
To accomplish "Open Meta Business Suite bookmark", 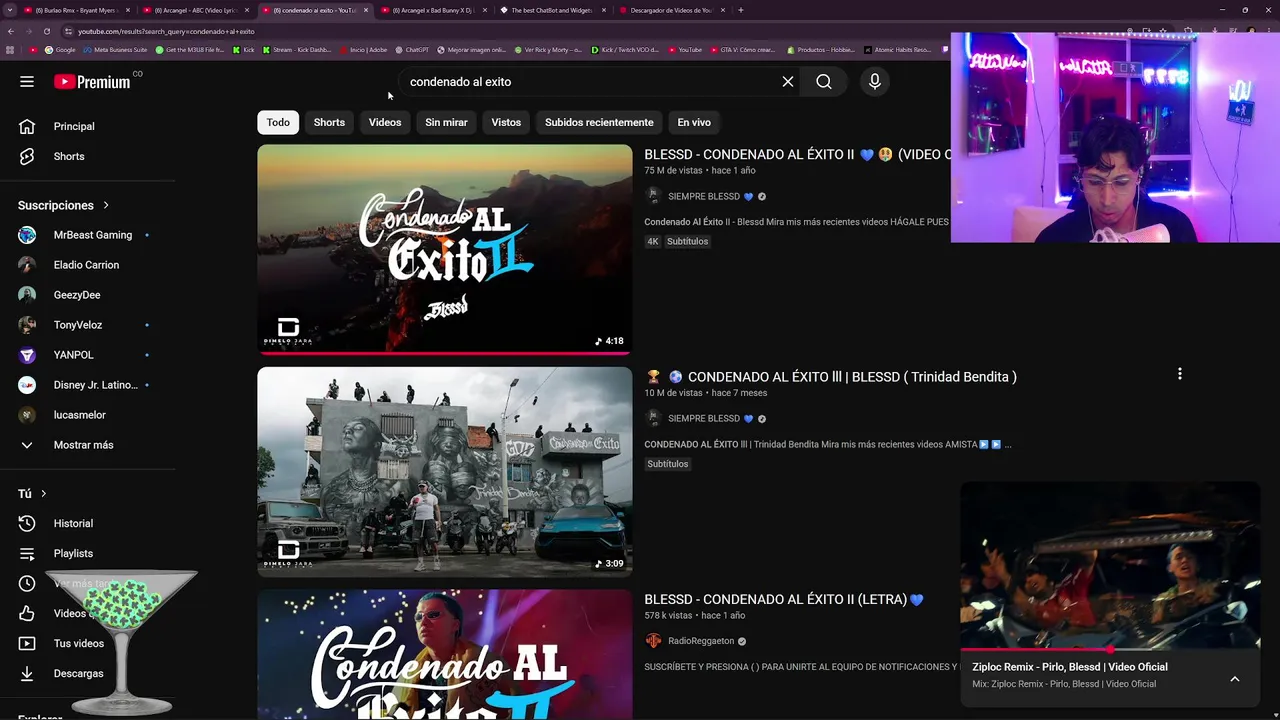I will click(115, 49).
